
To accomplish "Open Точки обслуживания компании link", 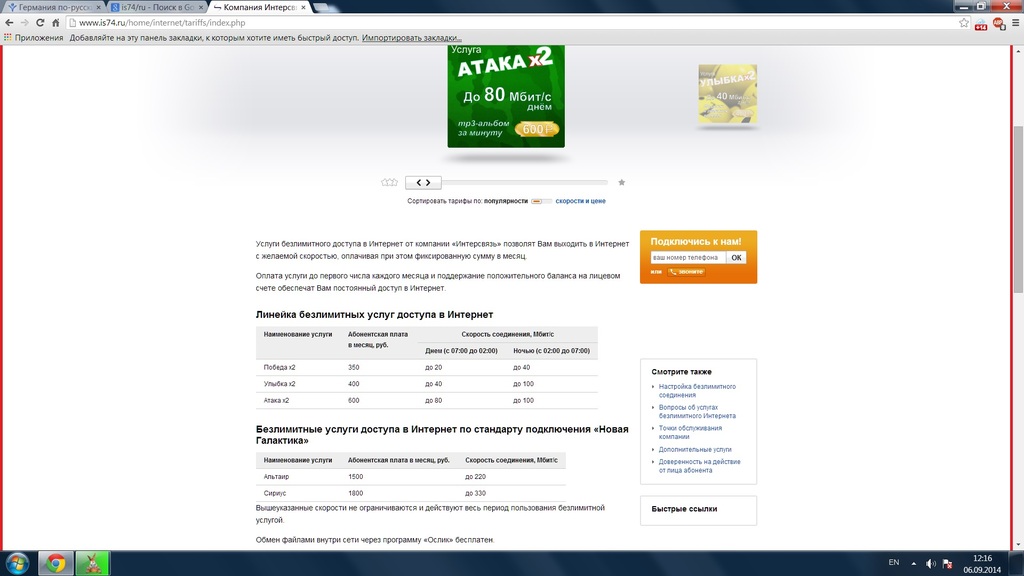I will pos(690,432).
